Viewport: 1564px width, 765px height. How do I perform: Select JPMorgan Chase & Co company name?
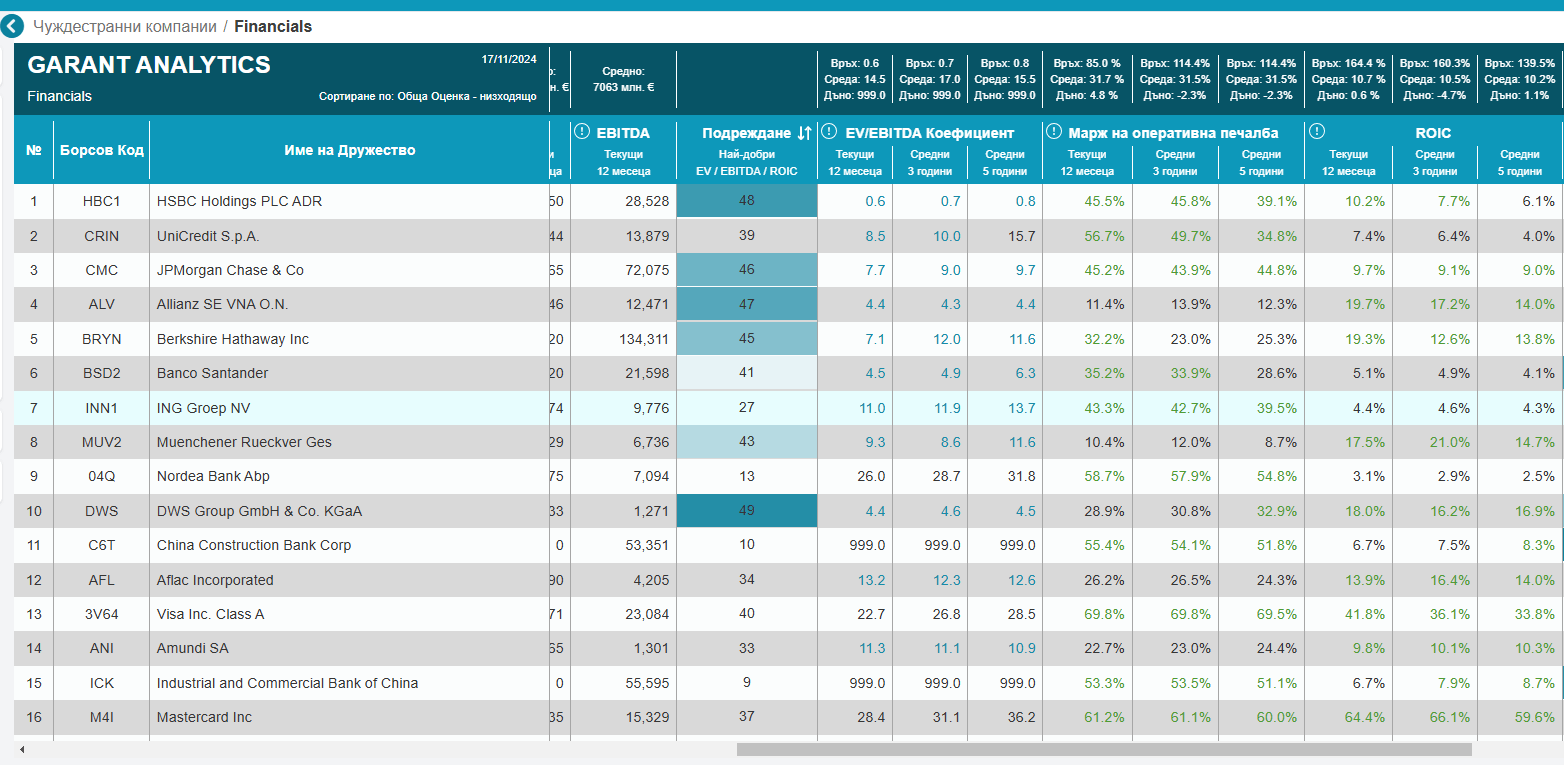[230, 270]
